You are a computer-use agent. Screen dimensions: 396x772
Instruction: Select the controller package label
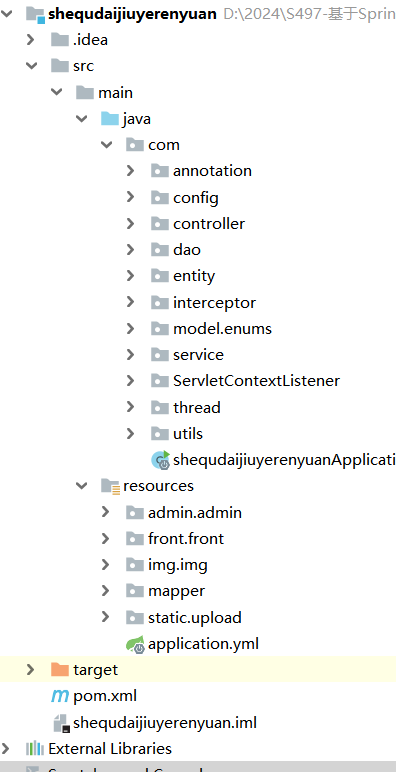click(x=209, y=223)
